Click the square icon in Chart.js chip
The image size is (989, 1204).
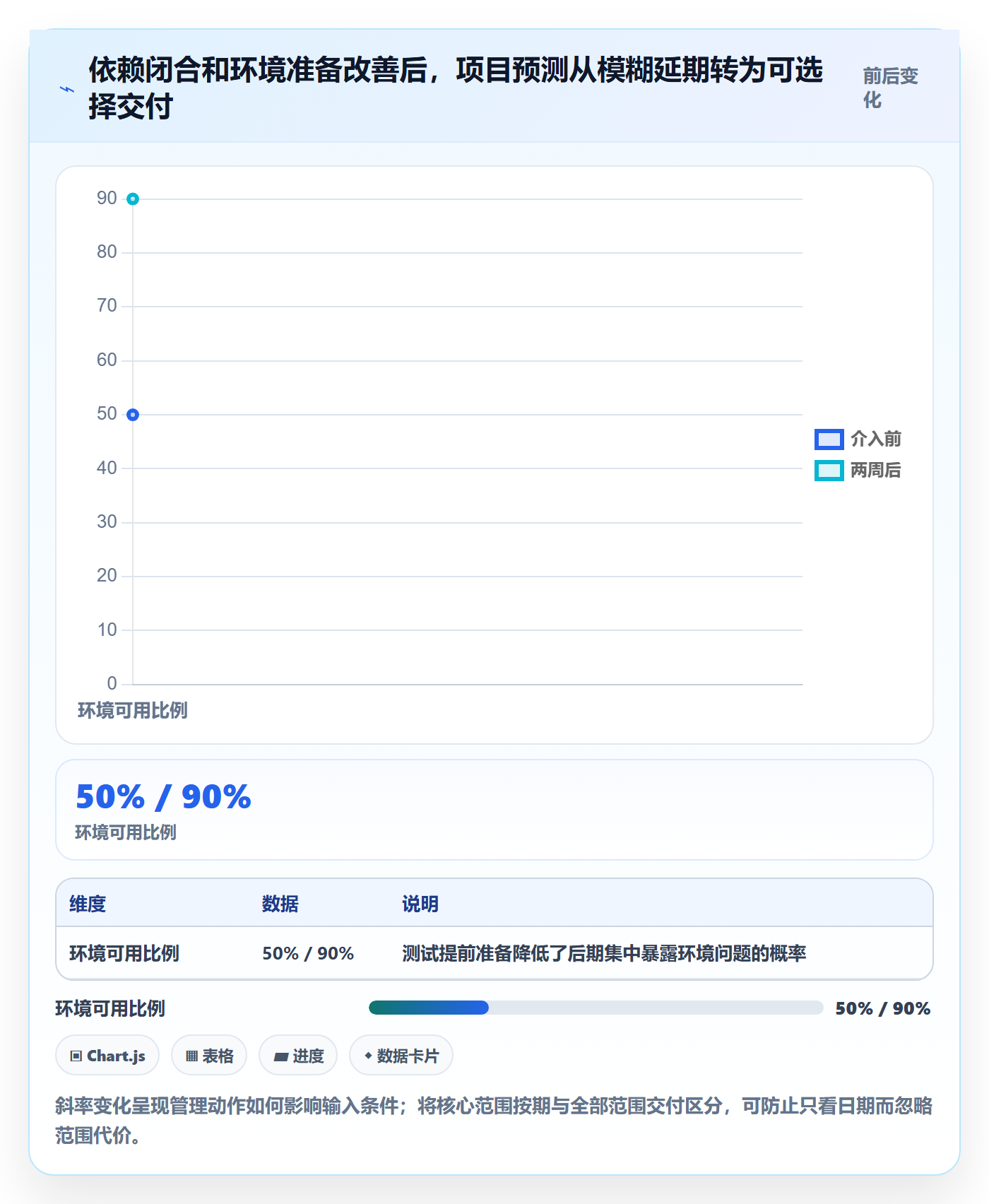tap(76, 1056)
